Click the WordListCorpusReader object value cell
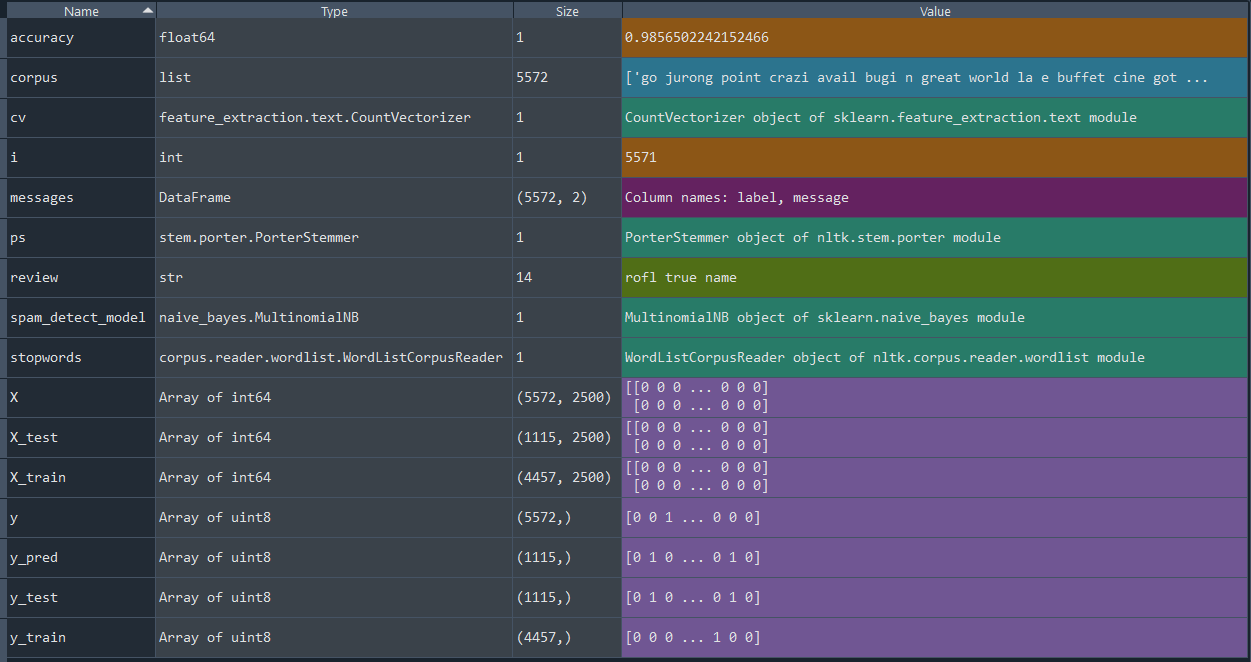This screenshot has height=662, width=1251. [x=884, y=358]
